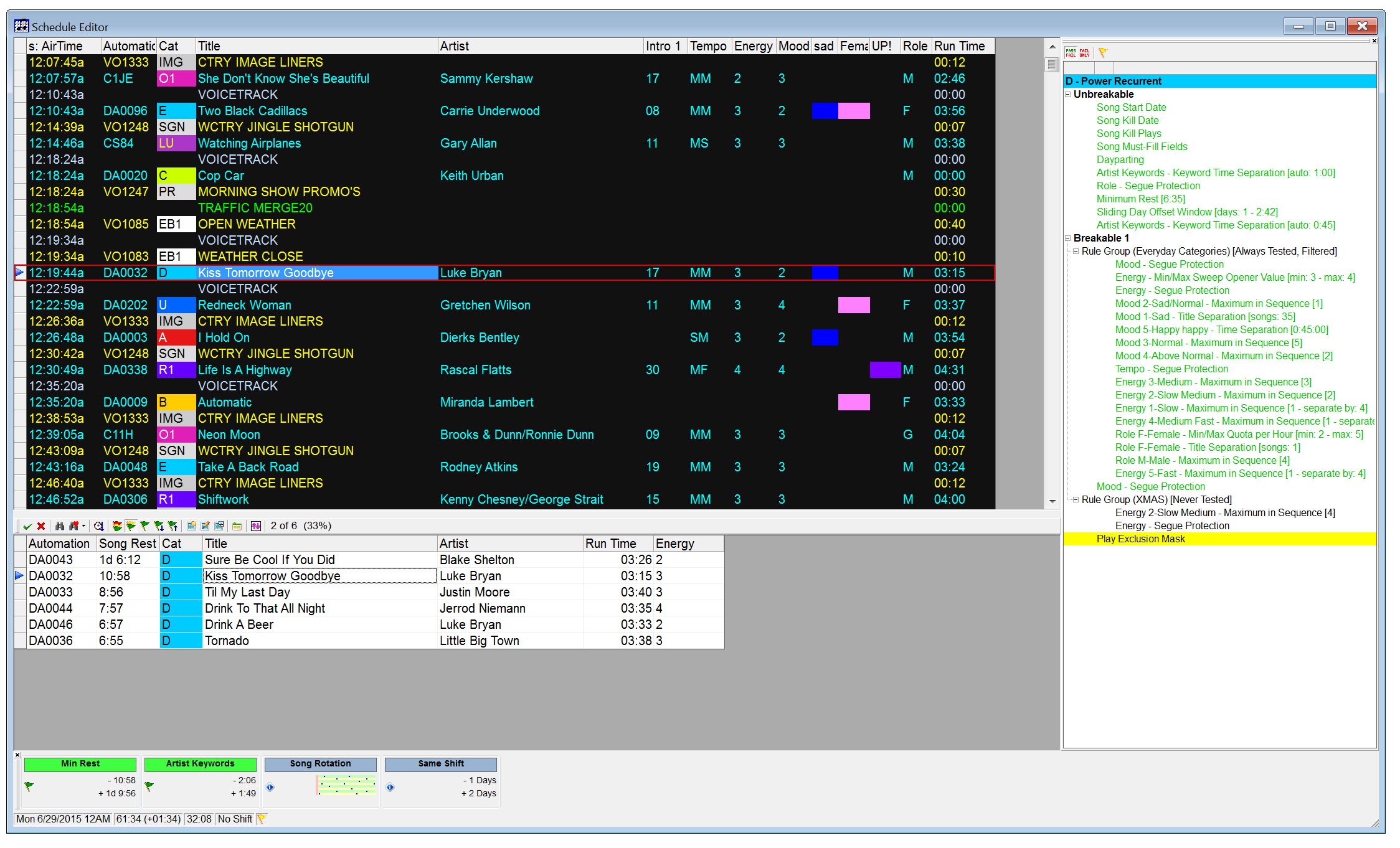This screenshot has height=848, width=1400.
Task: Click the magenta arrows swap icon
Action: point(256,526)
